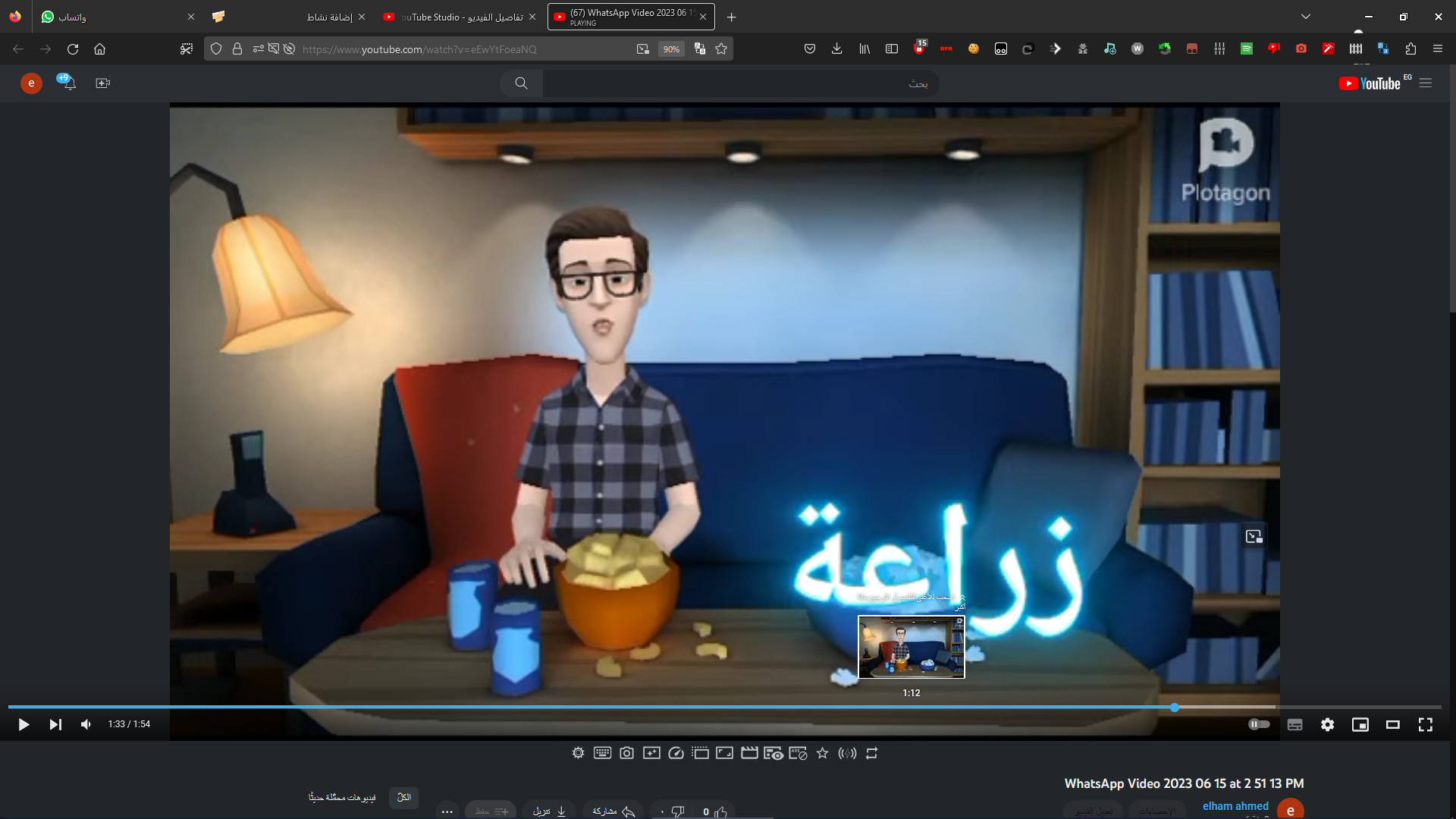This screenshot has width=1456, height=819.
Task: Switch to WhatsApp browser tab
Action: [x=114, y=17]
